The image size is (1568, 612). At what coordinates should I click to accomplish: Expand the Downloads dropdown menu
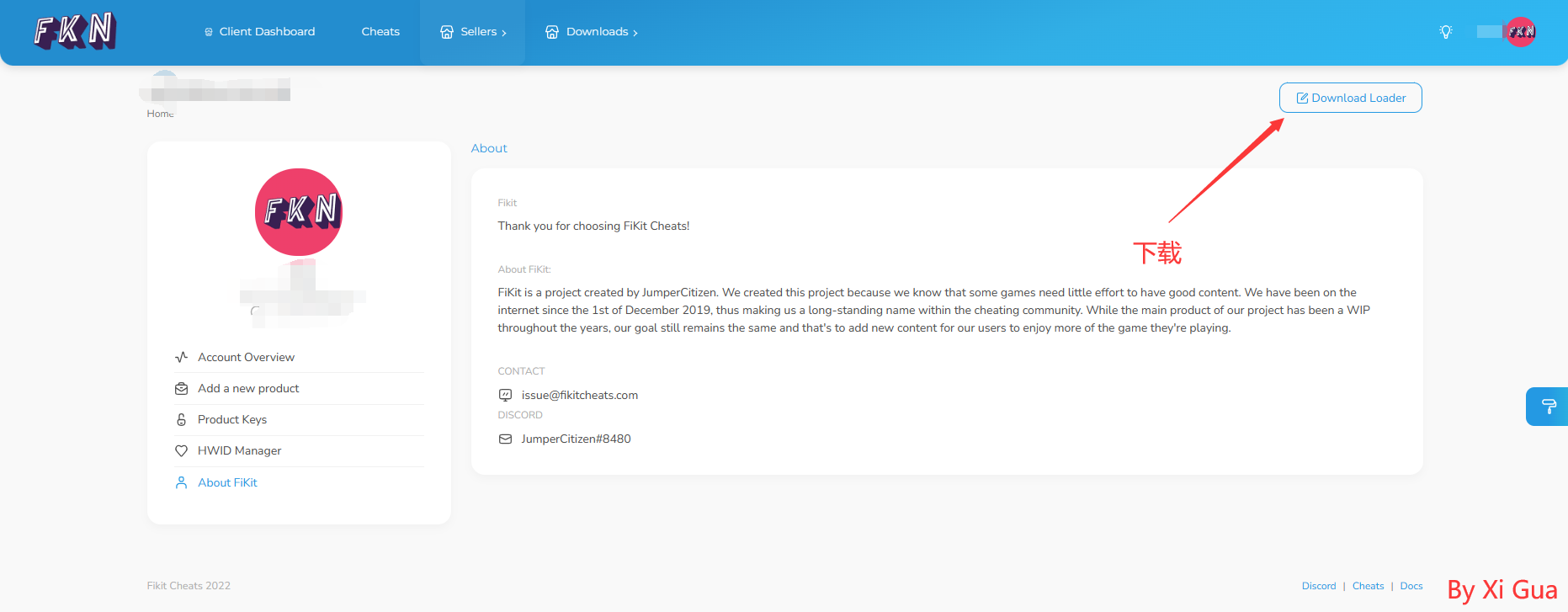click(x=592, y=32)
